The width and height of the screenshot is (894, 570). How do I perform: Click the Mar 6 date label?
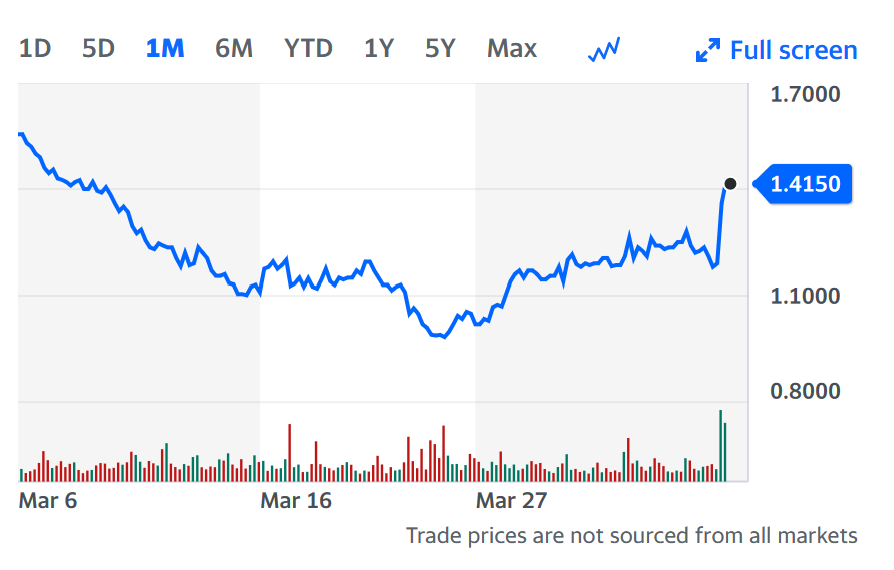(48, 500)
